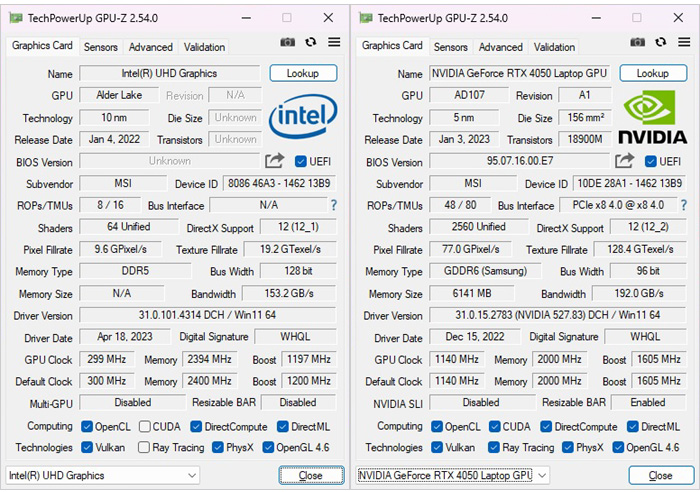Toggle Ray Tracing checkbox in Intel window

[x=144, y=447]
